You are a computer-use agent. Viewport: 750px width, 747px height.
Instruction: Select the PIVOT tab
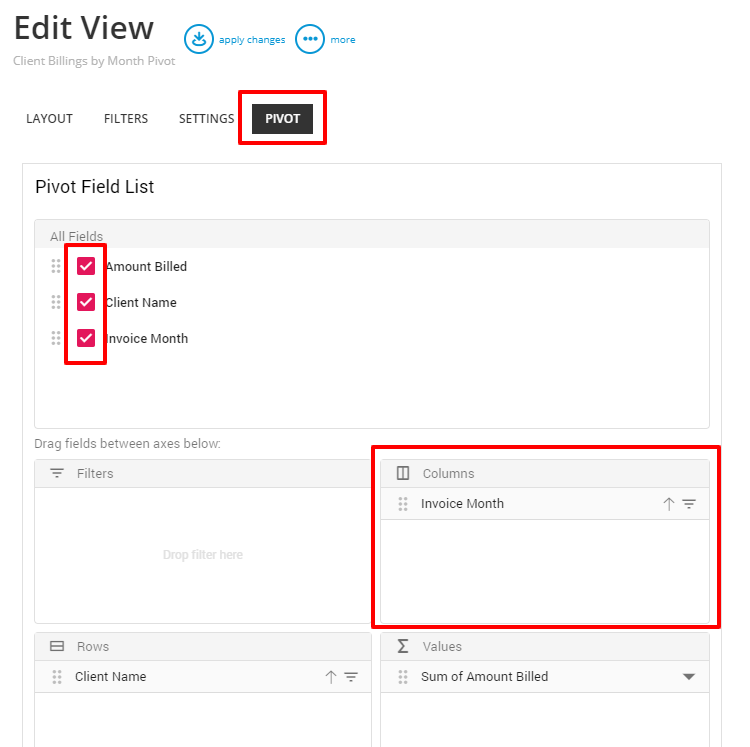click(282, 119)
